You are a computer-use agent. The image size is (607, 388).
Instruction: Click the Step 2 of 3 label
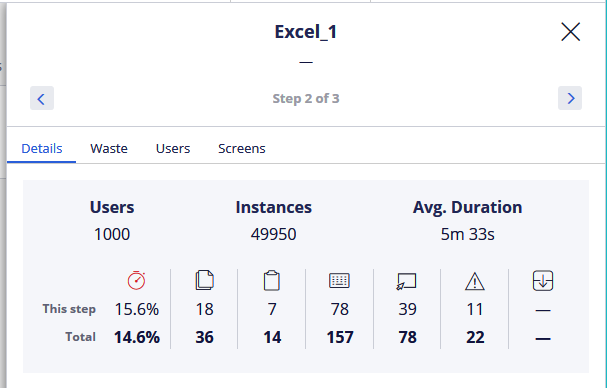pyautogui.click(x=306, y=98)
